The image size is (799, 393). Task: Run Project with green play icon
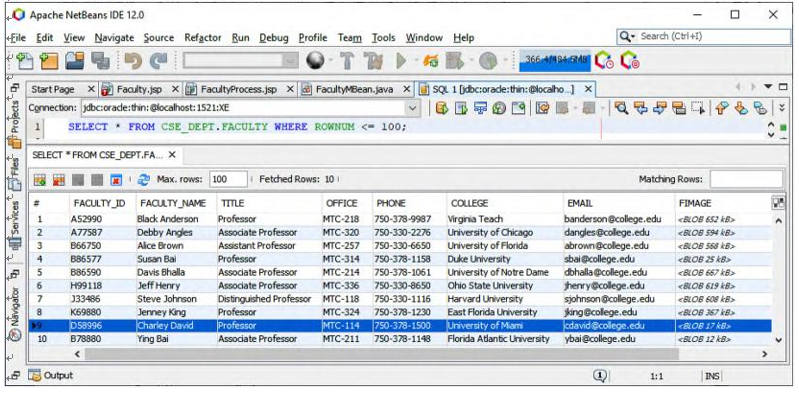(x=401, y=61)
